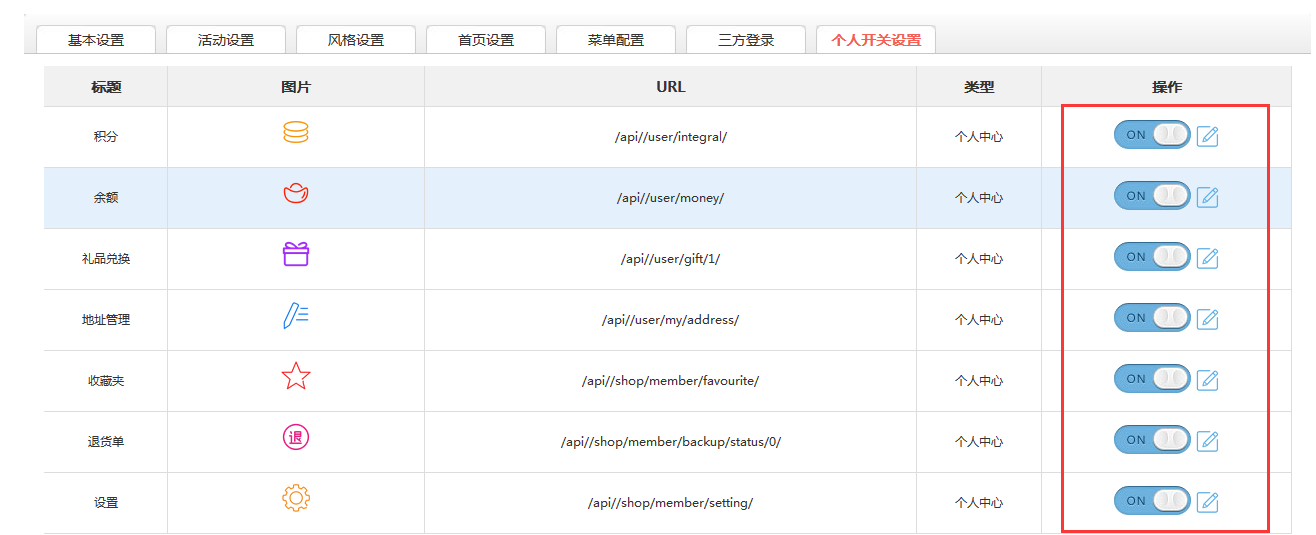Click the edit icon for 设置 row
The height and width of the screenshot is (535, 1316).
[1207, 502]
